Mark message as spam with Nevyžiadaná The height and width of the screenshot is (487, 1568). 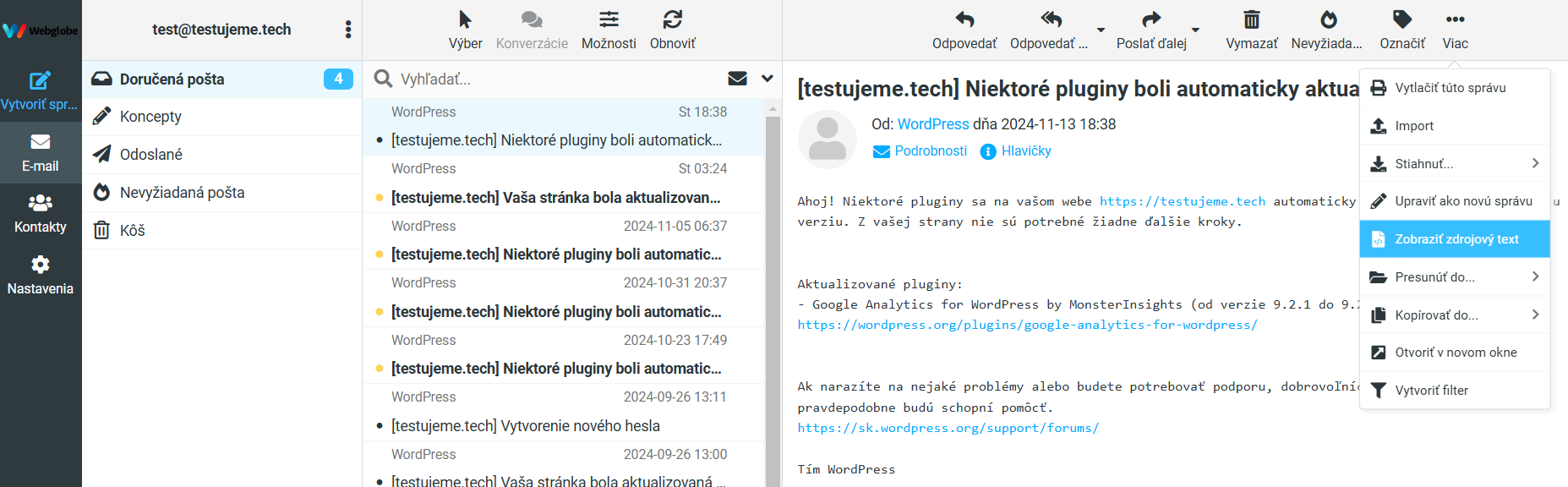coord(1327,30)
